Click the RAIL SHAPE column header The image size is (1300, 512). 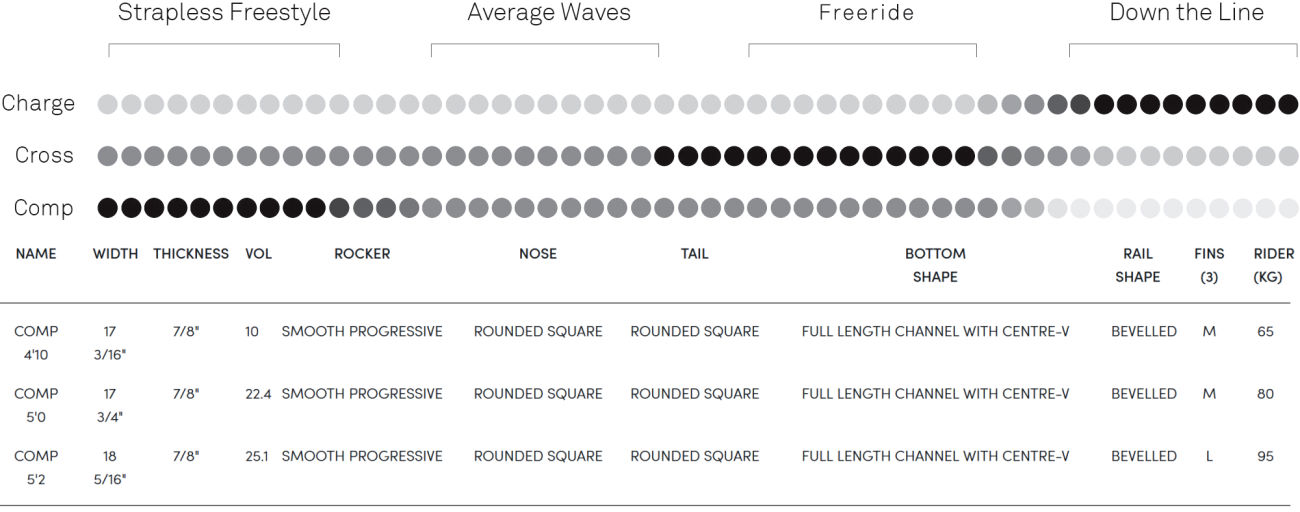[1138, 265]
